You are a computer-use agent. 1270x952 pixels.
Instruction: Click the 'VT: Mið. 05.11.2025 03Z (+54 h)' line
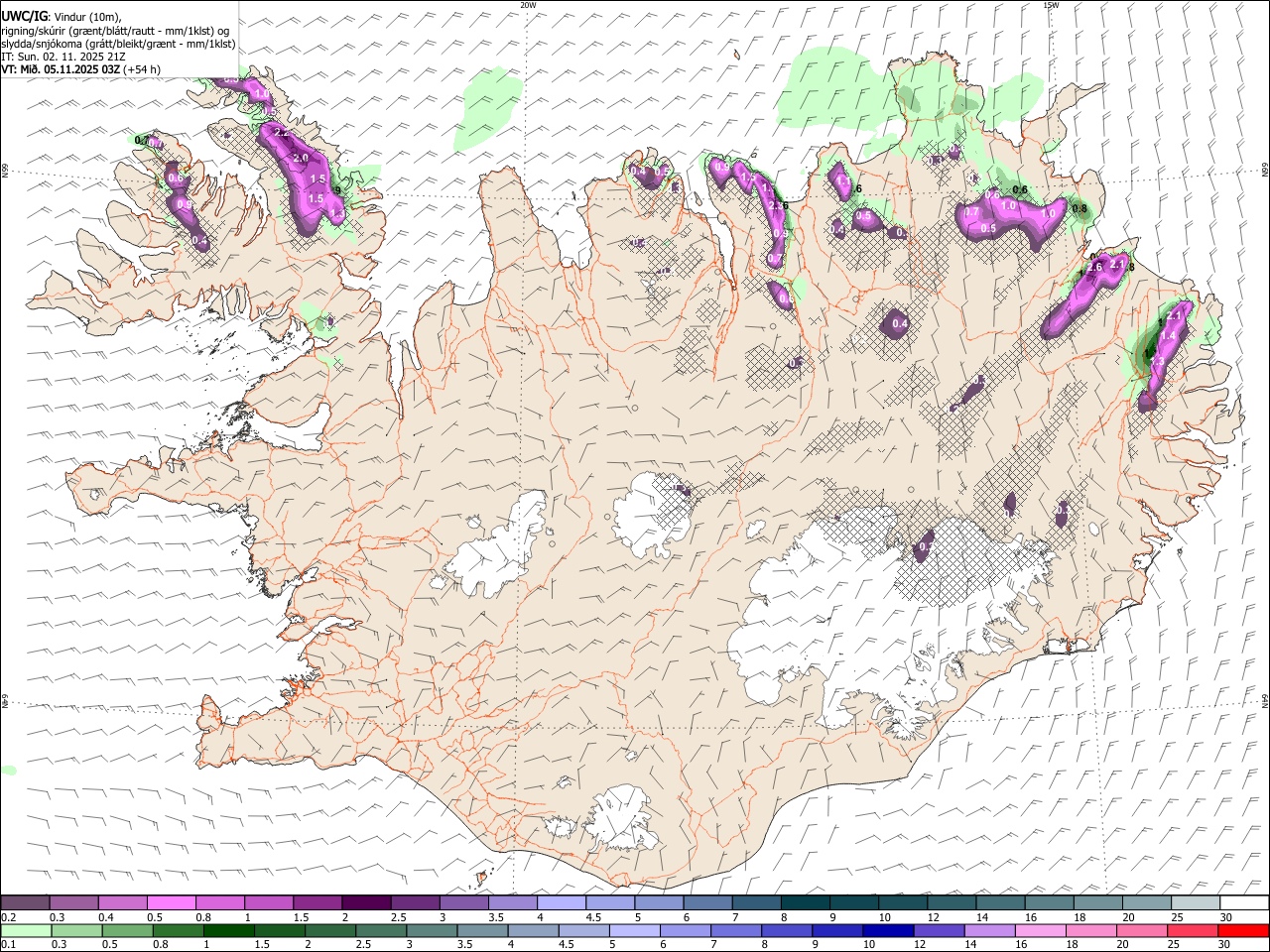pos(80,69)
